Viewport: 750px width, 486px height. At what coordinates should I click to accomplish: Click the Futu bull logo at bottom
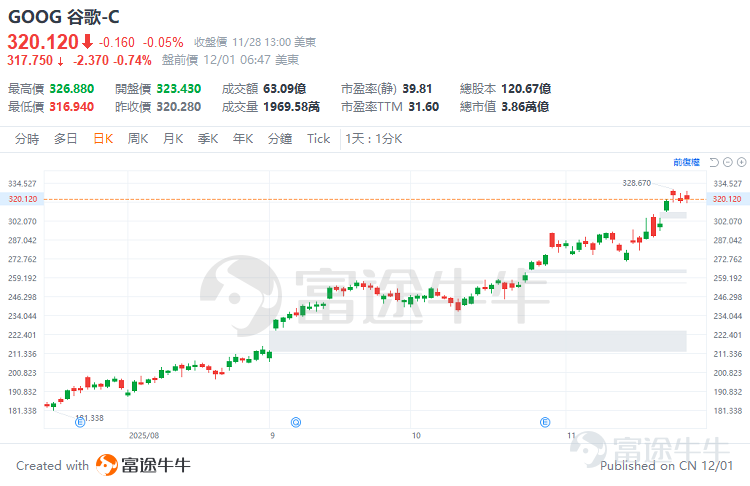(107, 465)
